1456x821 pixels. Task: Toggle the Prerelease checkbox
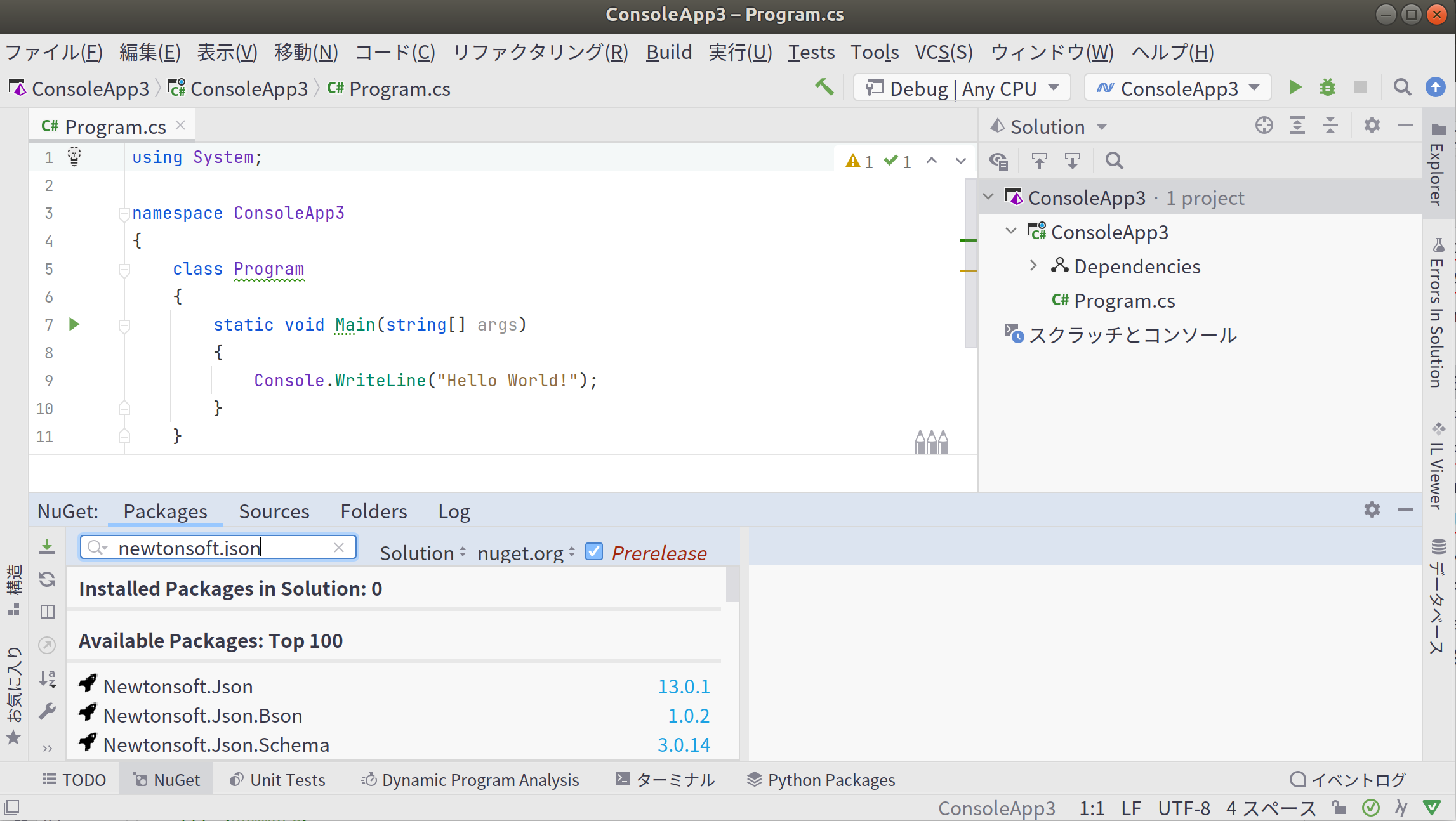click(x=594, y=551)
